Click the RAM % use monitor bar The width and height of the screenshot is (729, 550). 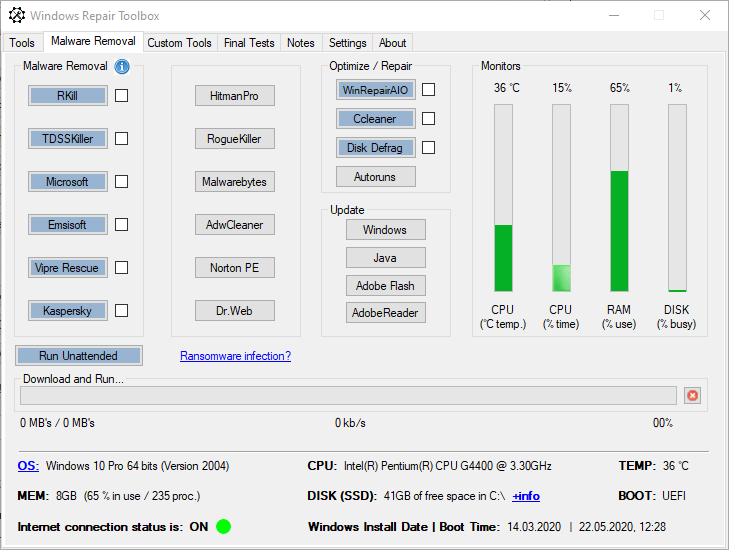pos(619,198)
